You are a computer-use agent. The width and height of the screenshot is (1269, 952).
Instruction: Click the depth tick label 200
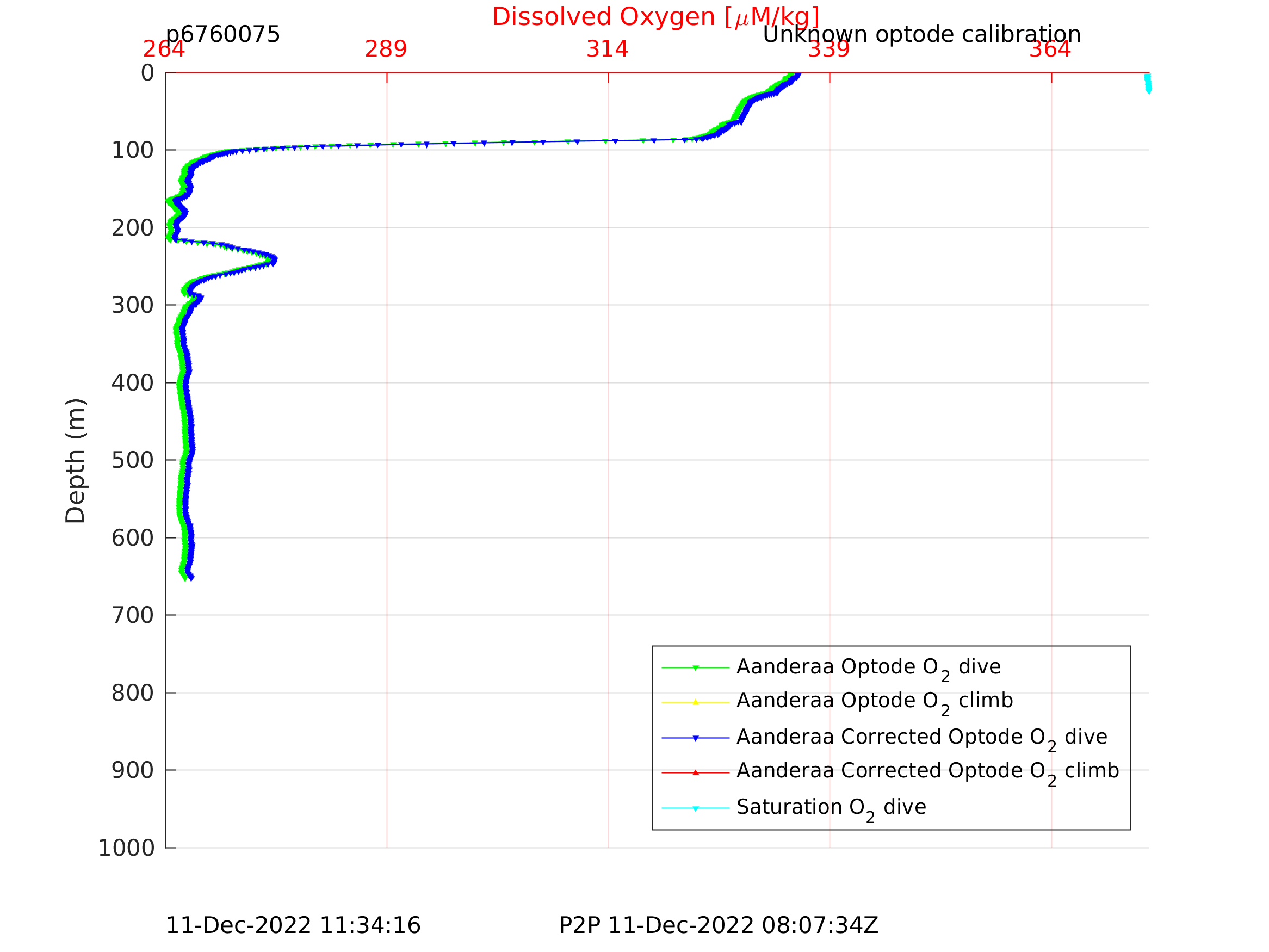coord(133,228)
